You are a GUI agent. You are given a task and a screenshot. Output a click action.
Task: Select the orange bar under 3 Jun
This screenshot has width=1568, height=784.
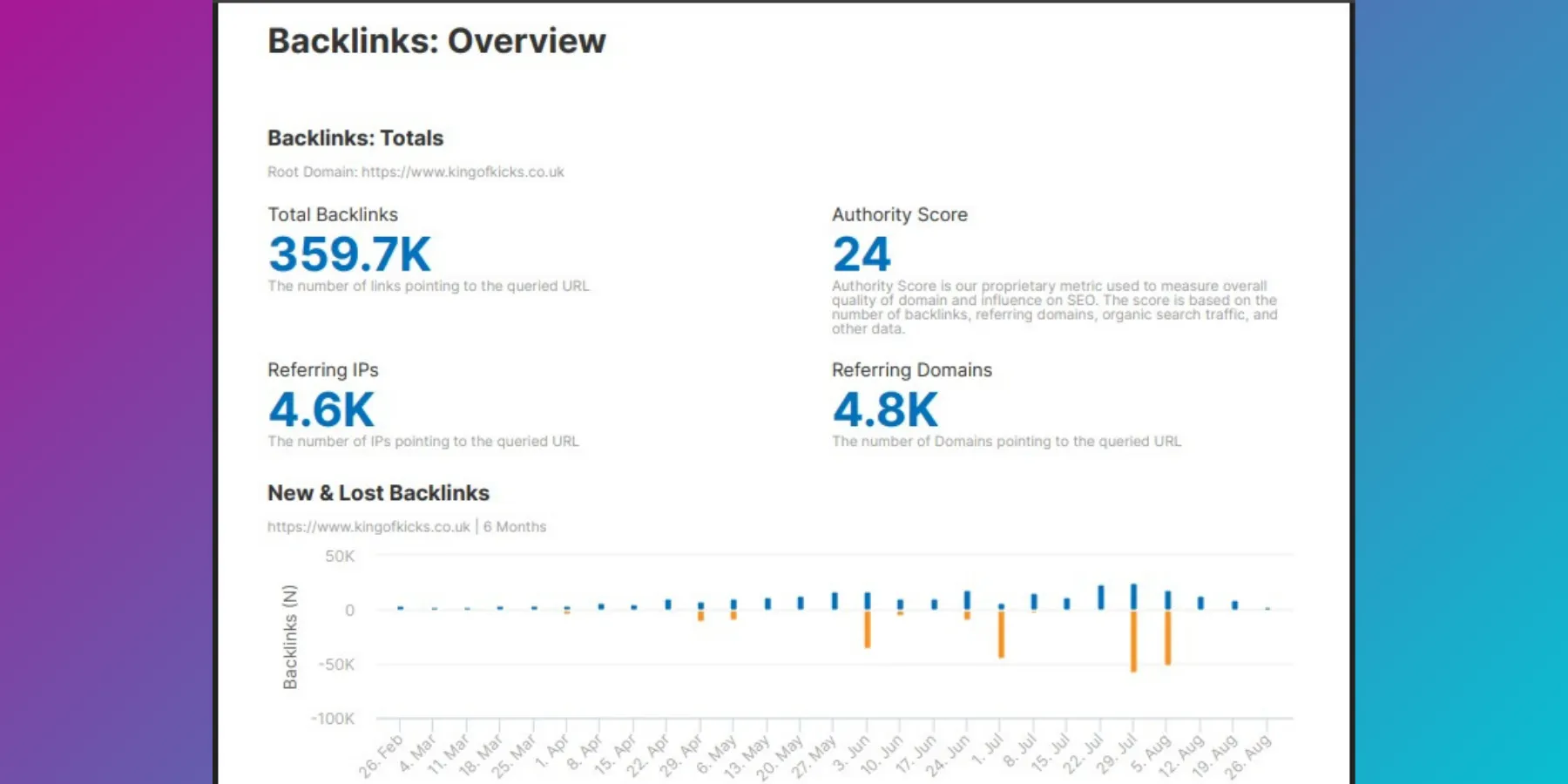pyautogui.click(x=867, y=627)
